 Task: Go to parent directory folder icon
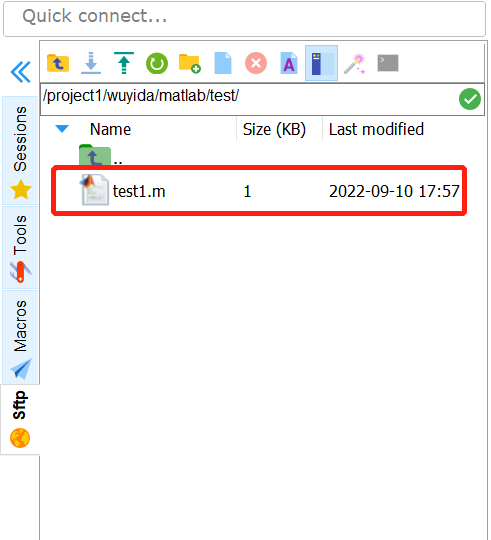point(58,63)
